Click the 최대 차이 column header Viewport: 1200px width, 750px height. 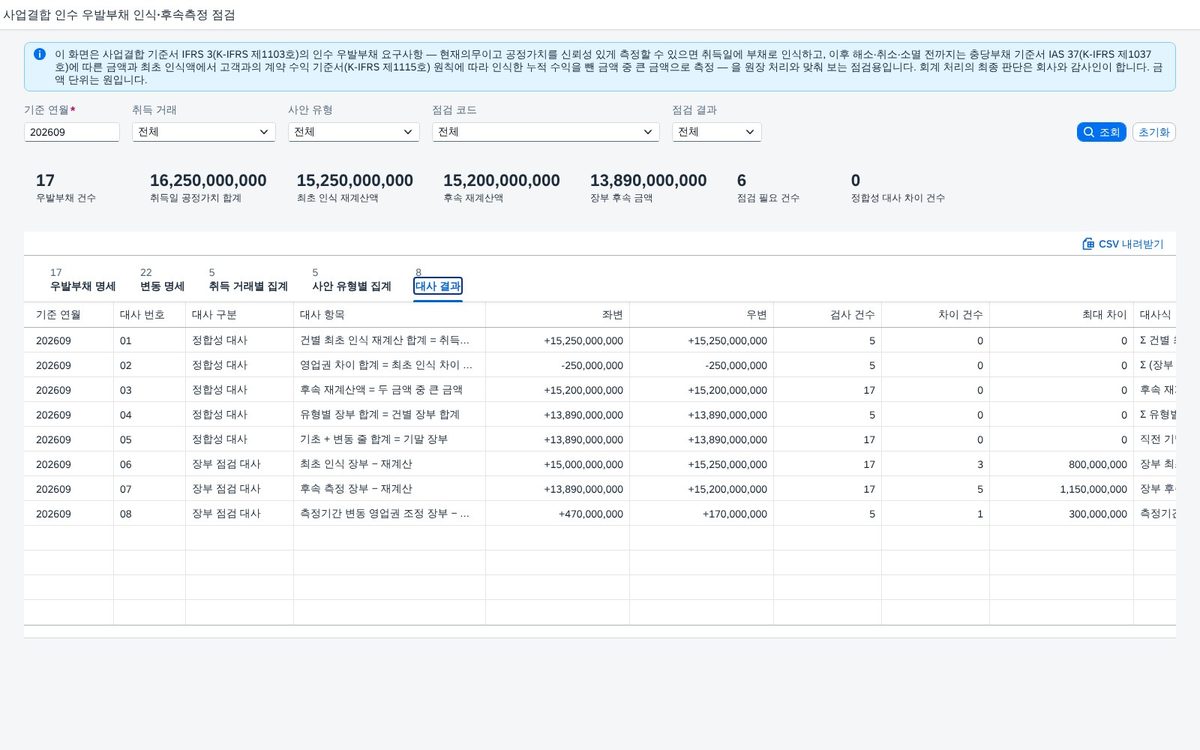tap(1062, 315)
